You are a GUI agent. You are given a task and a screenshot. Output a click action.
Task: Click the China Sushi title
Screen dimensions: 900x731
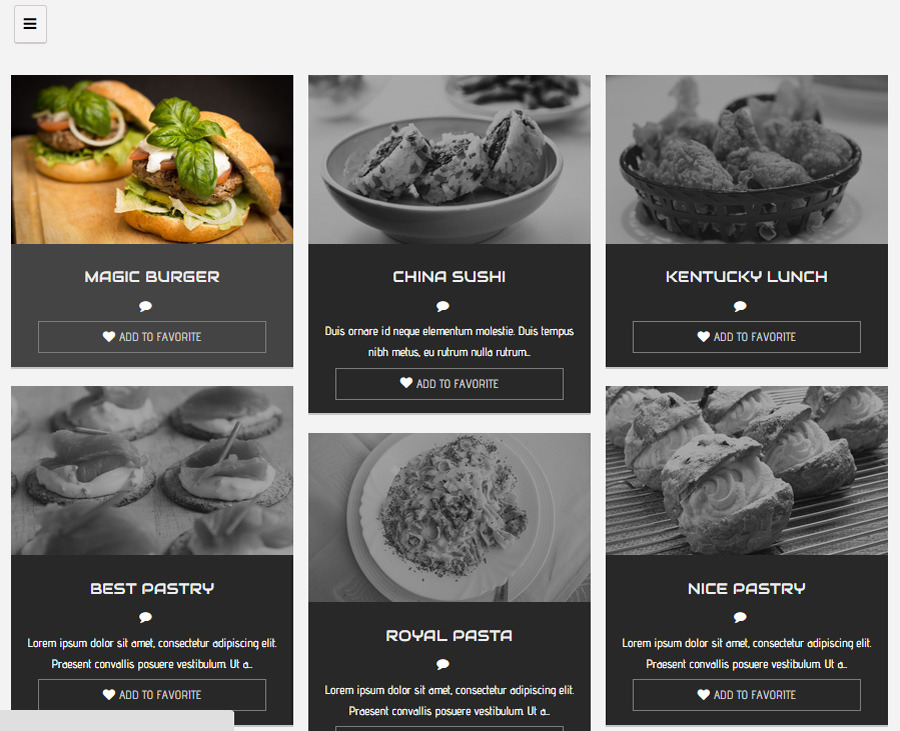449,277
